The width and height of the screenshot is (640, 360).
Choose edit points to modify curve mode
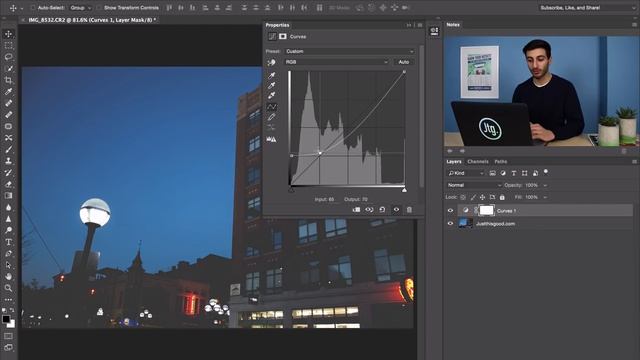(x=271, y=107)
